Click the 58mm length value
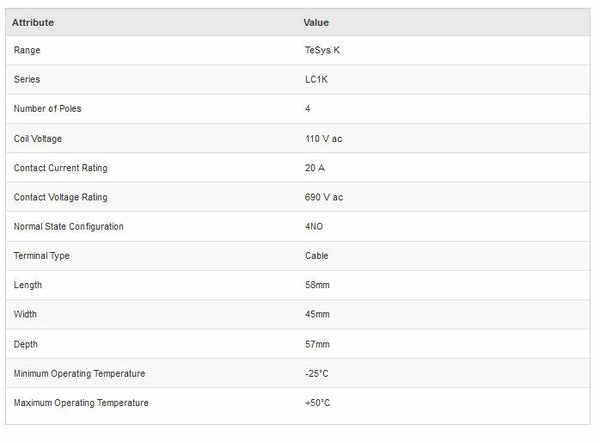 click(x=317, y=285)
